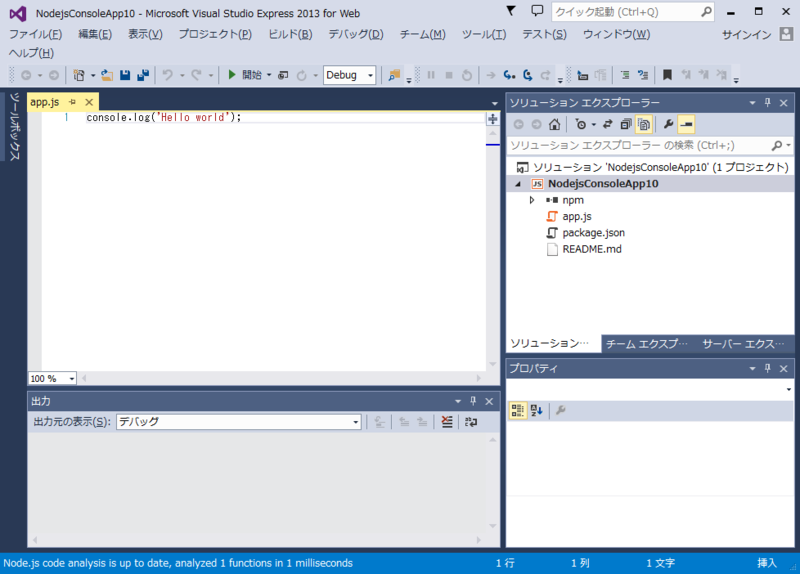Screen dimensions: 800x574
Task: Click the Save All icon
Action: (x=143, y=76)
